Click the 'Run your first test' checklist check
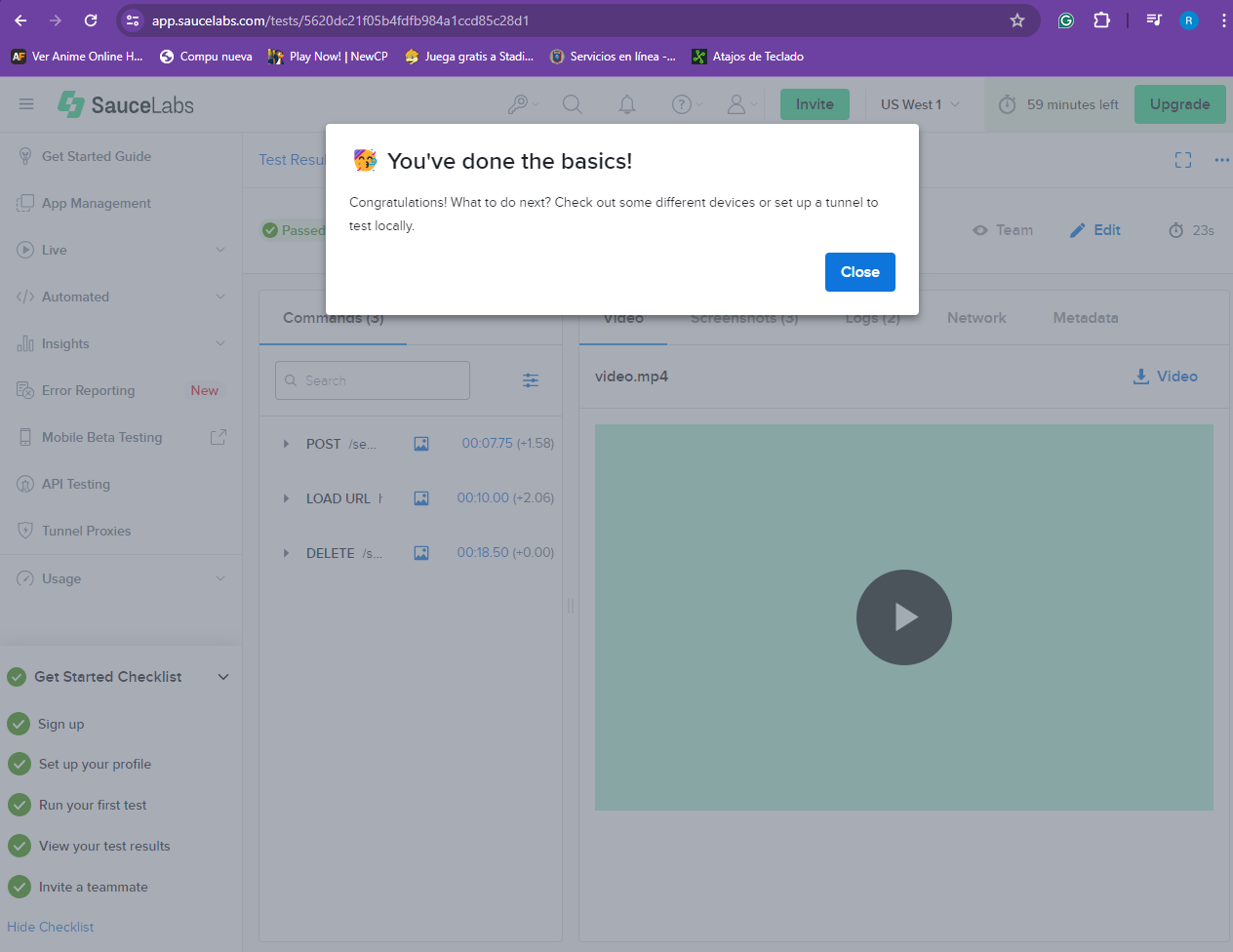This screenshot has height=952, width=1233. click(19, 805)
